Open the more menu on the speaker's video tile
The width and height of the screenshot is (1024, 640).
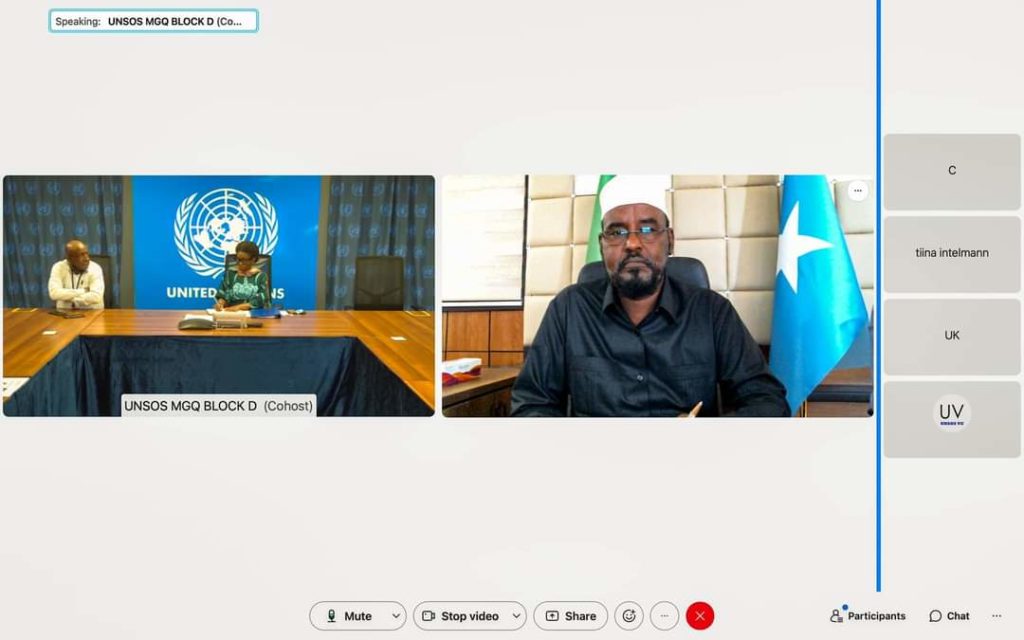(x=857, y=191)
